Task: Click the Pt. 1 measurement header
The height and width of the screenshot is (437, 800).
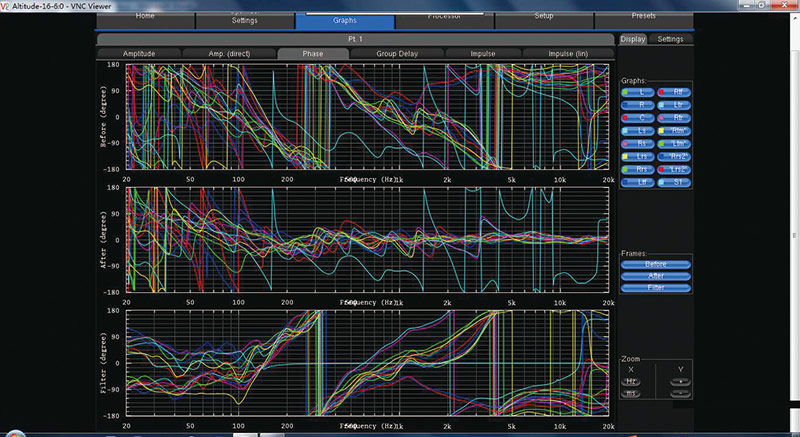Action: [356, 39]
